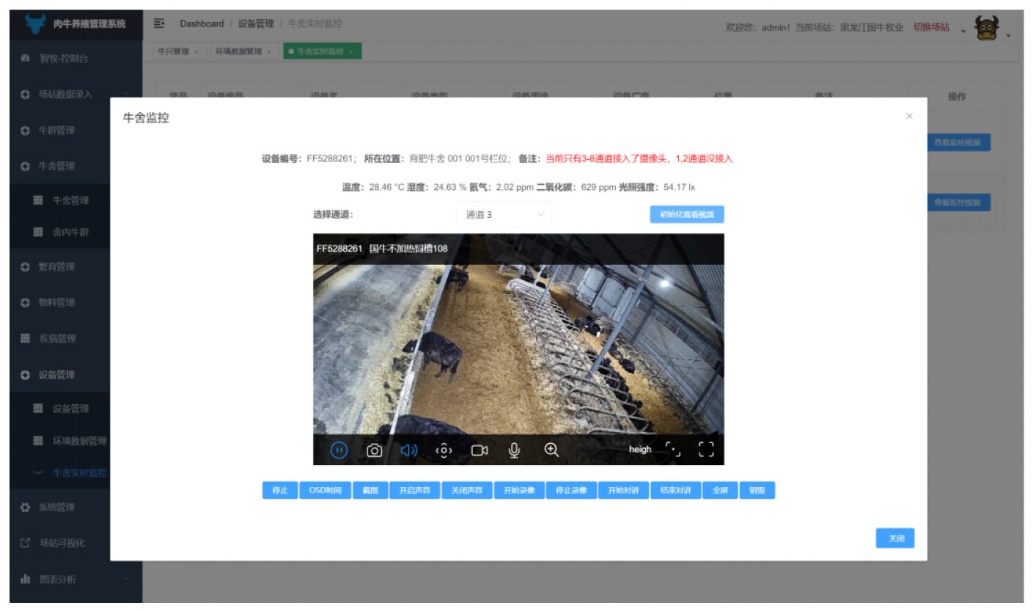This screenshot has width=1036, height=611.
Task: Click the video record camcorder icon
Action: point(479,450)
